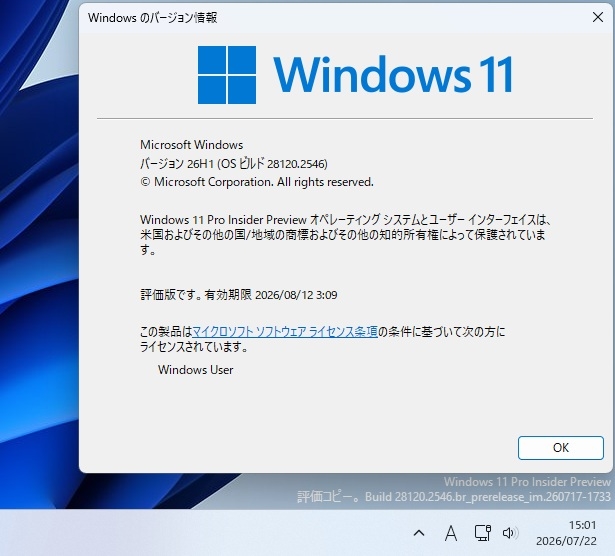615x556 pixels.
Task: Click the IME input mode A indicator
Action: pyautogui.click(x=451, y=533)
